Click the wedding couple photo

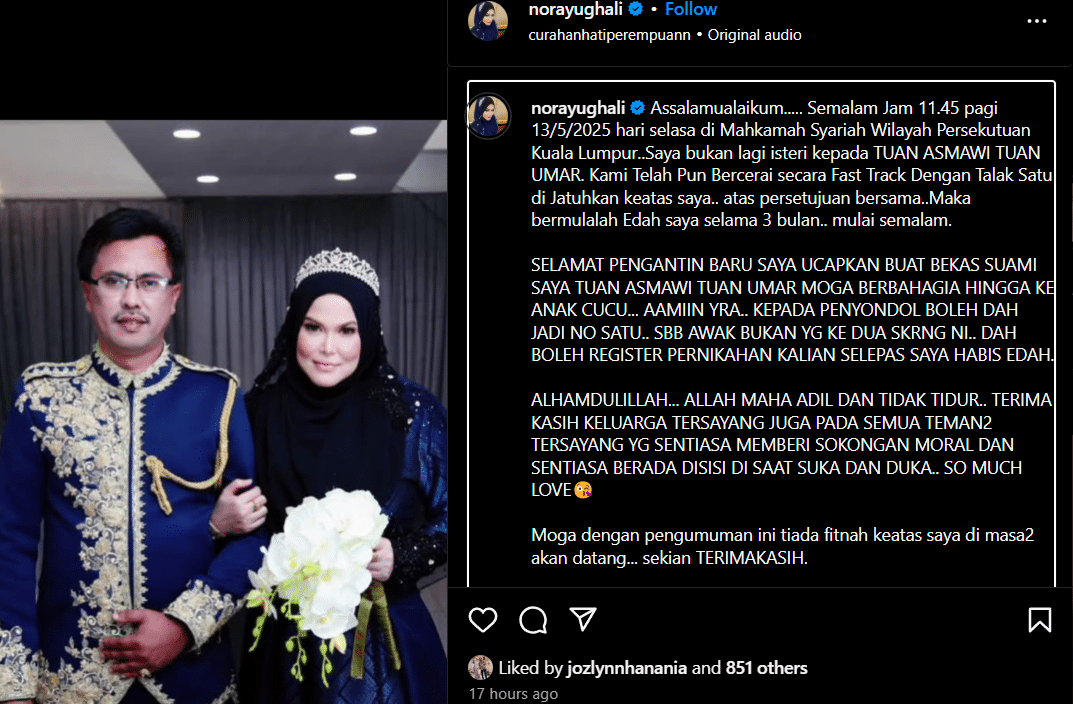224,412
